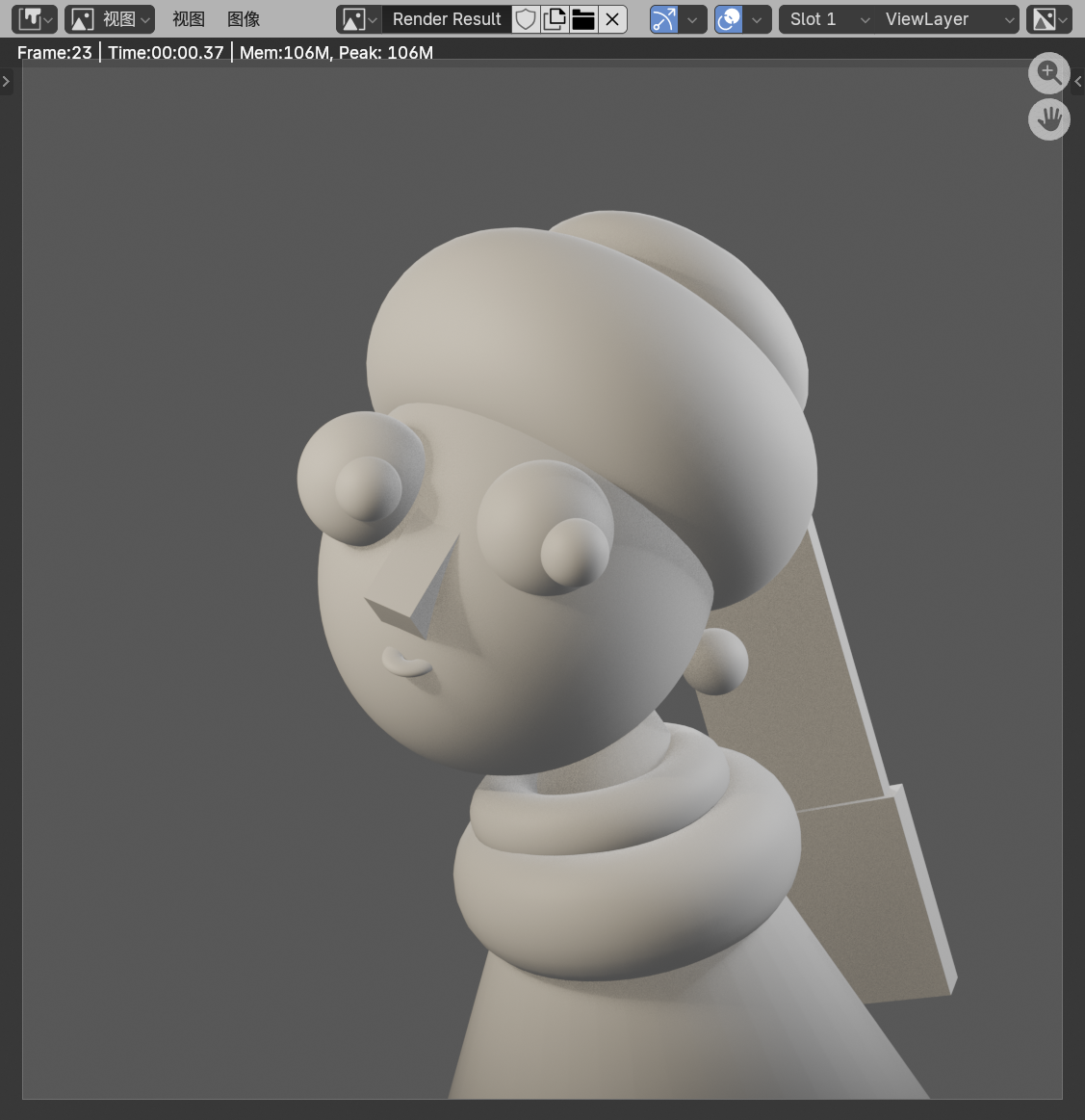This screenshot has width=1085, height=1120.
Task: Unlink the Render Result image
Action: [x=613, y=19]
